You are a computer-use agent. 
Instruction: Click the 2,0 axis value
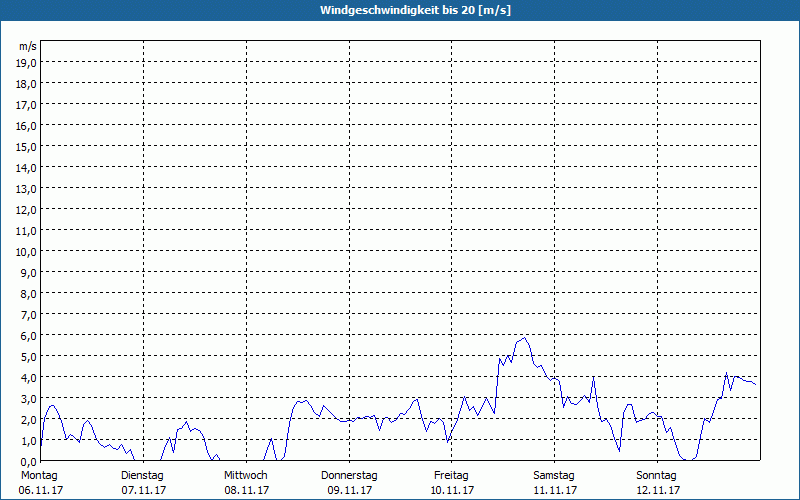click(x=29, y=420)
